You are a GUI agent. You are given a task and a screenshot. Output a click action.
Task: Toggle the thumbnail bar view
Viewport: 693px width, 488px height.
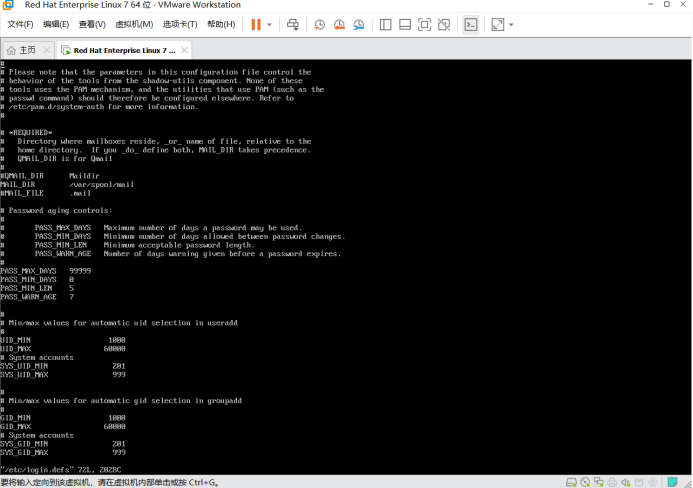click(405, 25)
